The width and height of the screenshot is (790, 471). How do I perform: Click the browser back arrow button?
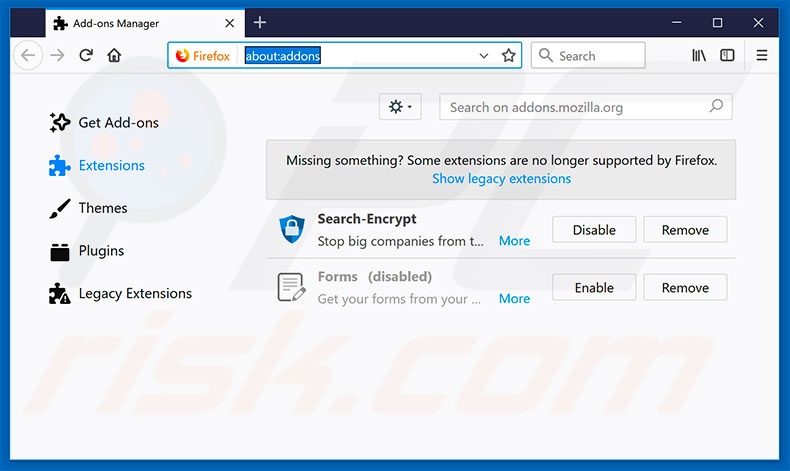tap(29, 56)
